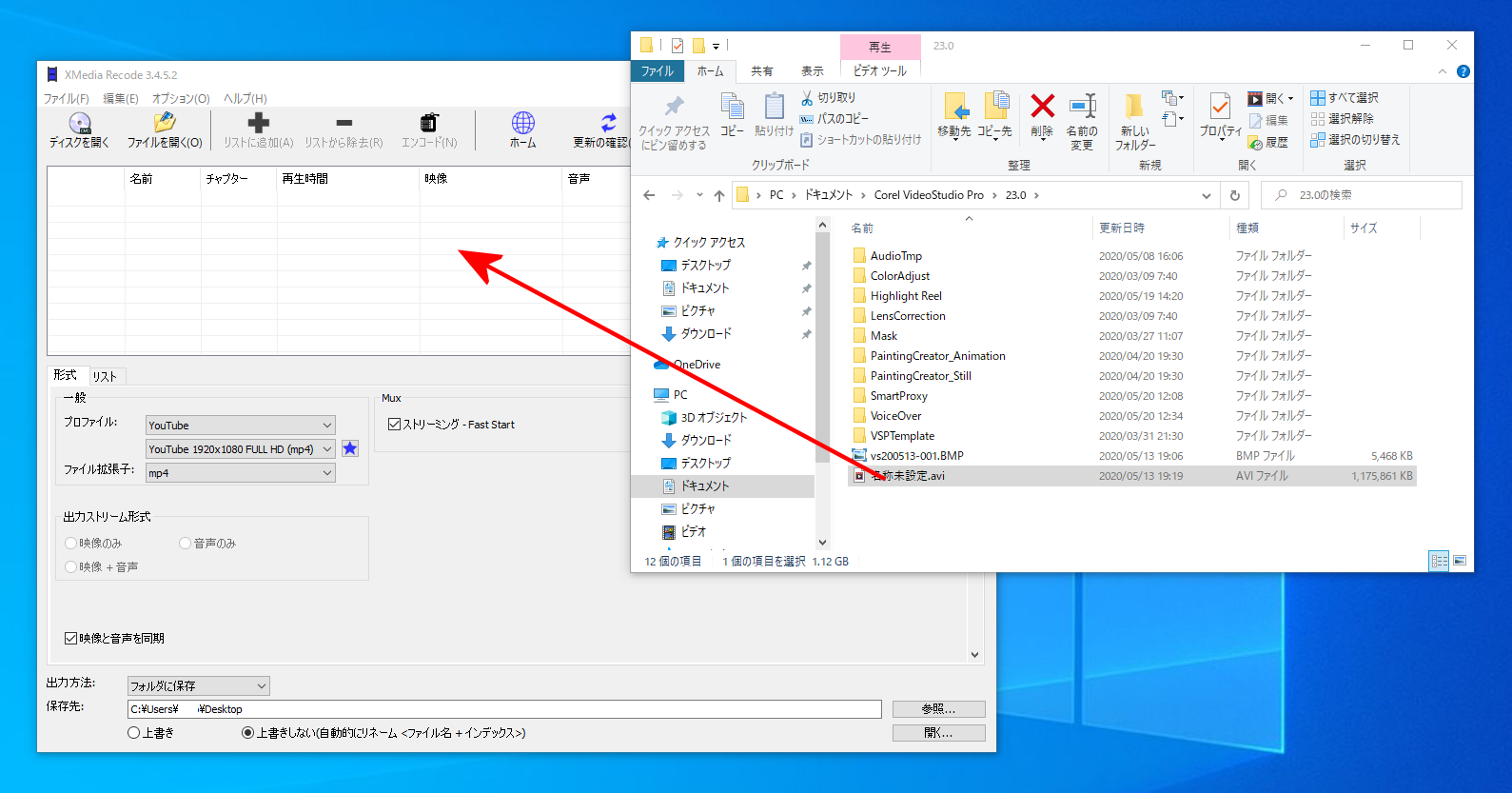Screen dimensions: 1512x793
Task: Click the Paste icon in Explorer ribbon
Action: coord(774,116)
